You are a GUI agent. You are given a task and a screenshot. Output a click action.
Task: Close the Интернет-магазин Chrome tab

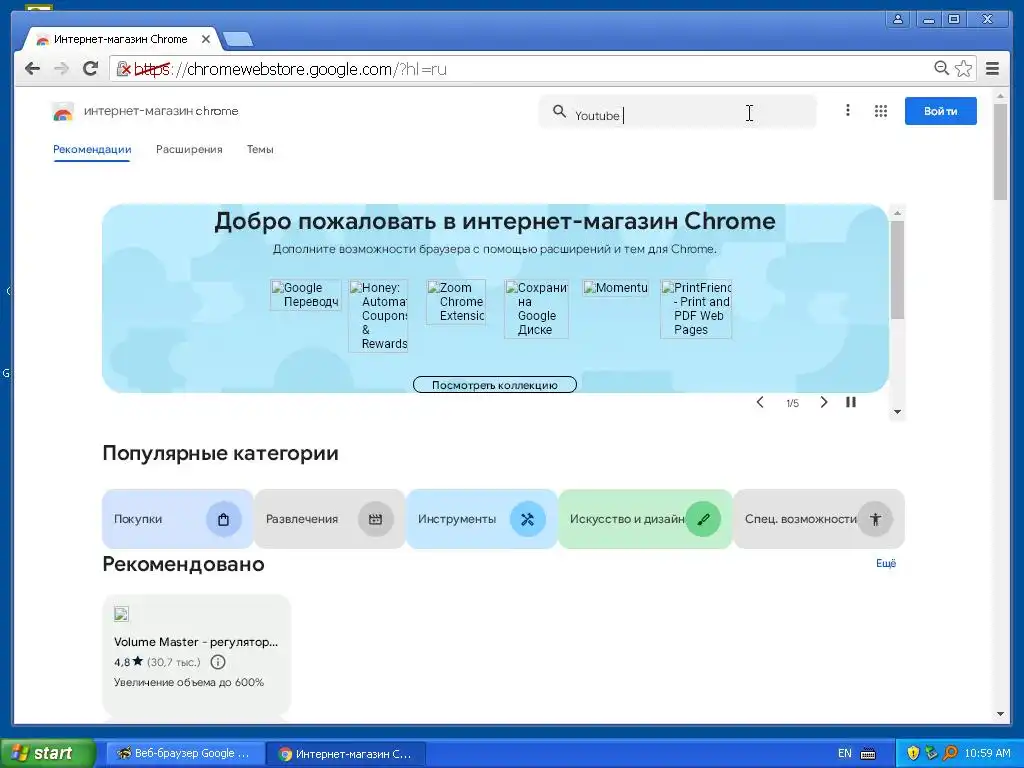[x=206, y=39]
